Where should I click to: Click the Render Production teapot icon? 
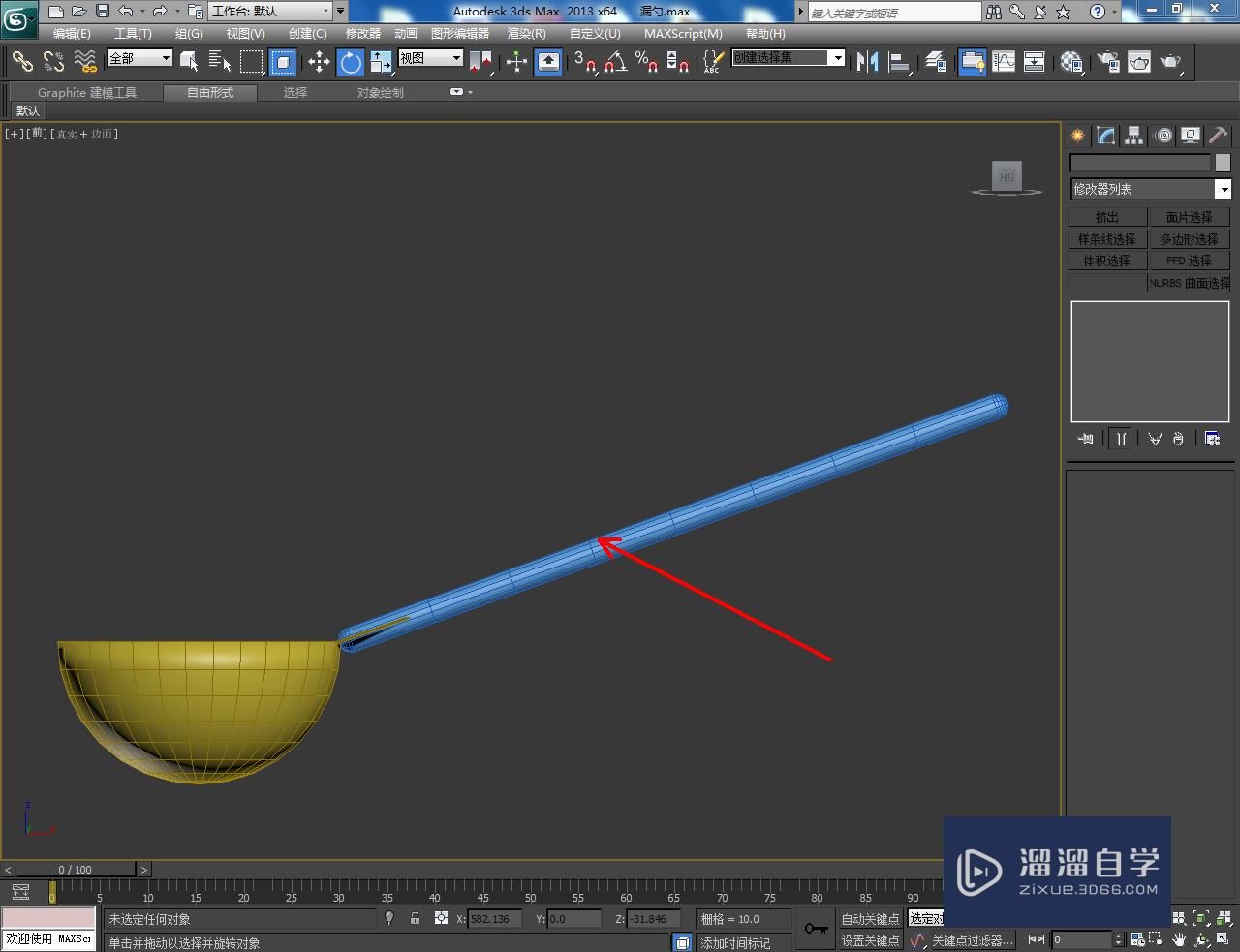1171,62
